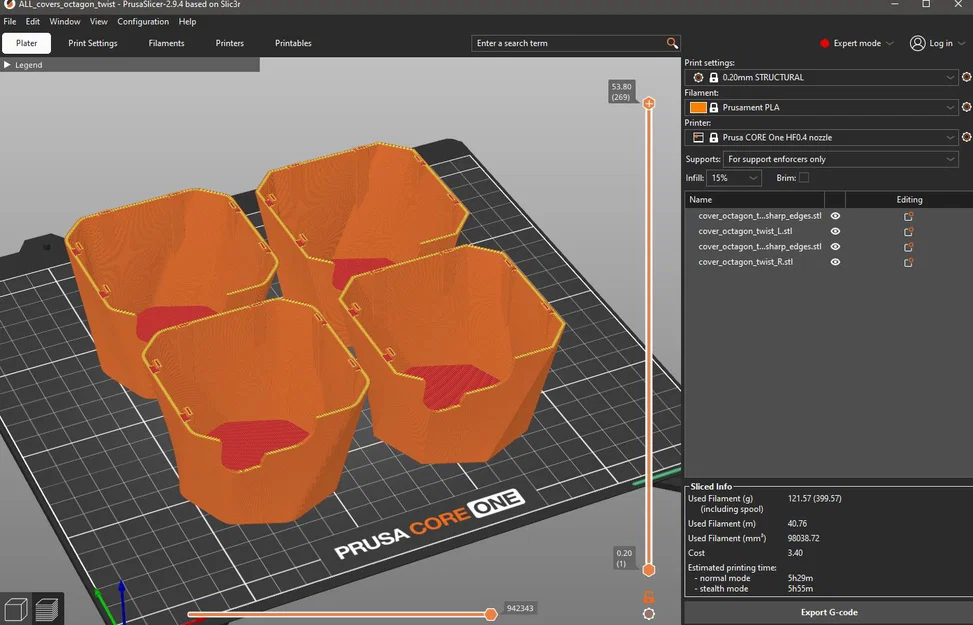Switch to 3D editor view cube icon
This screenshot has height=625, width=973.
coord(16,609)
